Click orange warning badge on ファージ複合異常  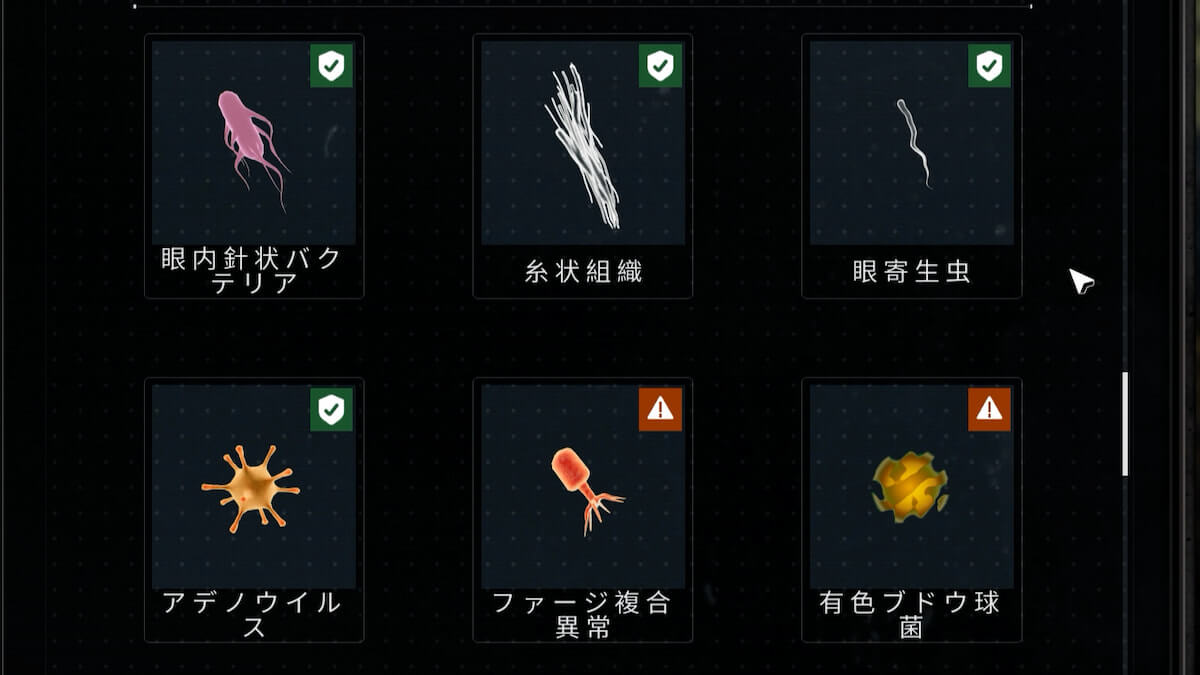tap(660, 409)
